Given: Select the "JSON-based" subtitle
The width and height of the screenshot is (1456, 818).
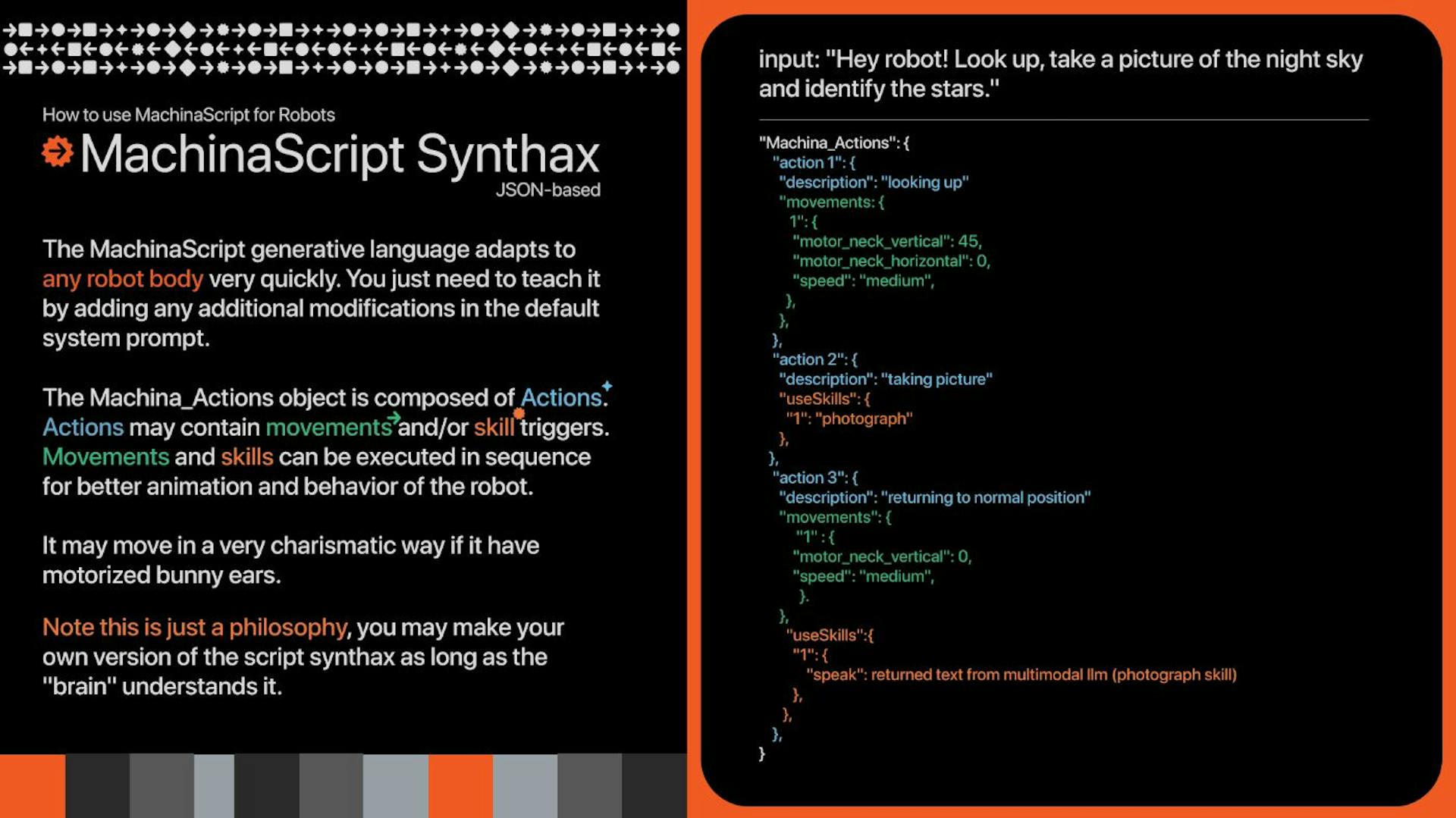Looking at the screenshot, I should [x=548, y=190].
